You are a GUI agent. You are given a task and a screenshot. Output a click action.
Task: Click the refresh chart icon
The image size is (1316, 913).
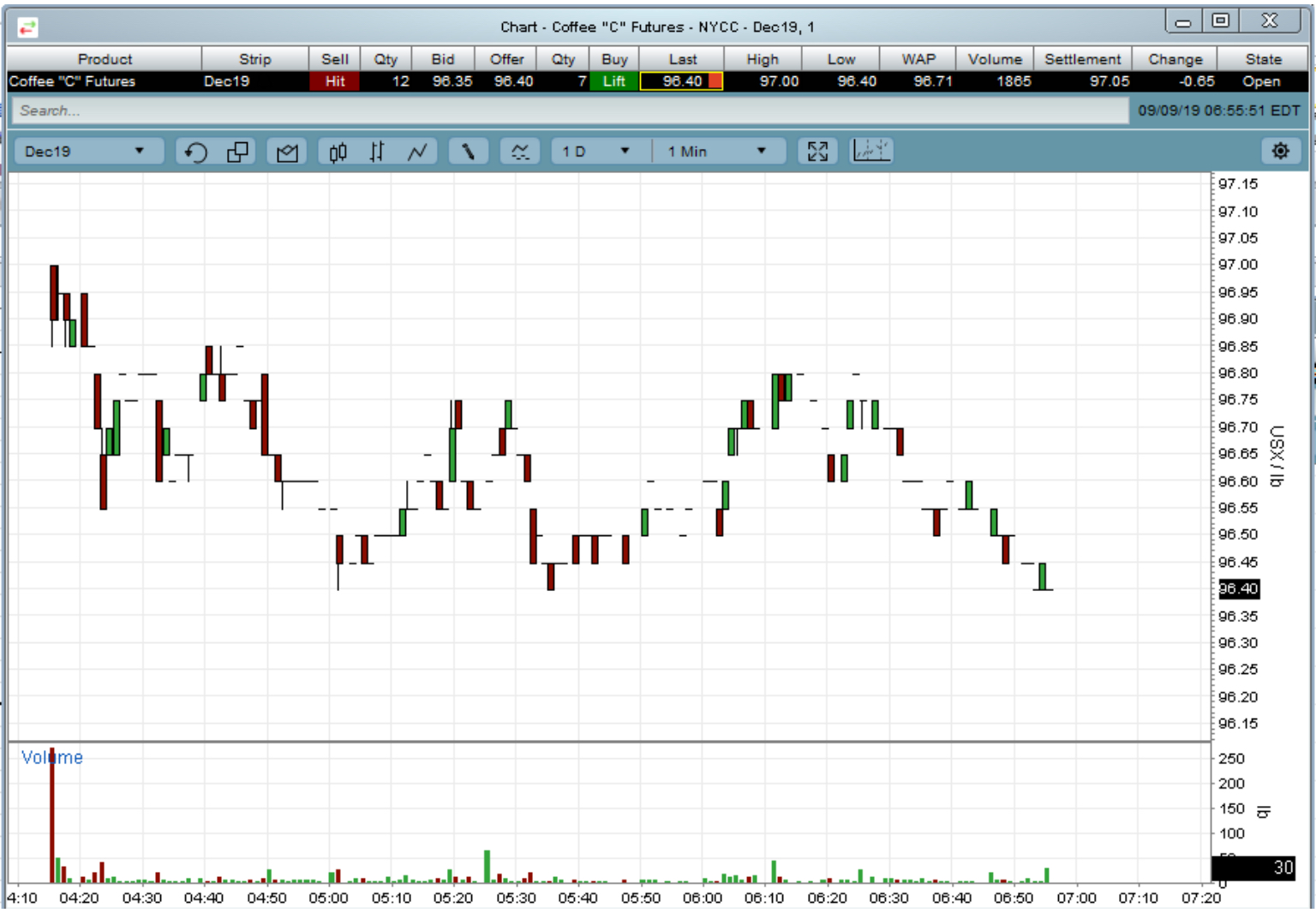click(x=195, y=152)
